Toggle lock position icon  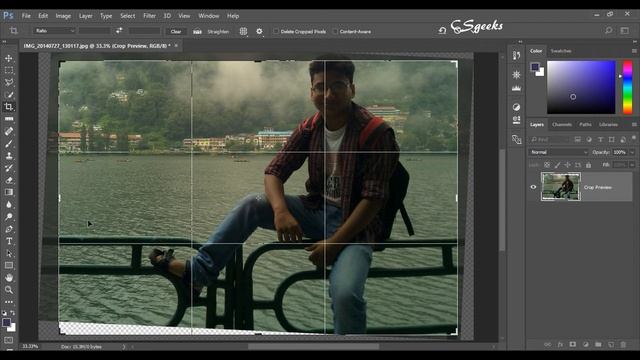coord(567,165)
